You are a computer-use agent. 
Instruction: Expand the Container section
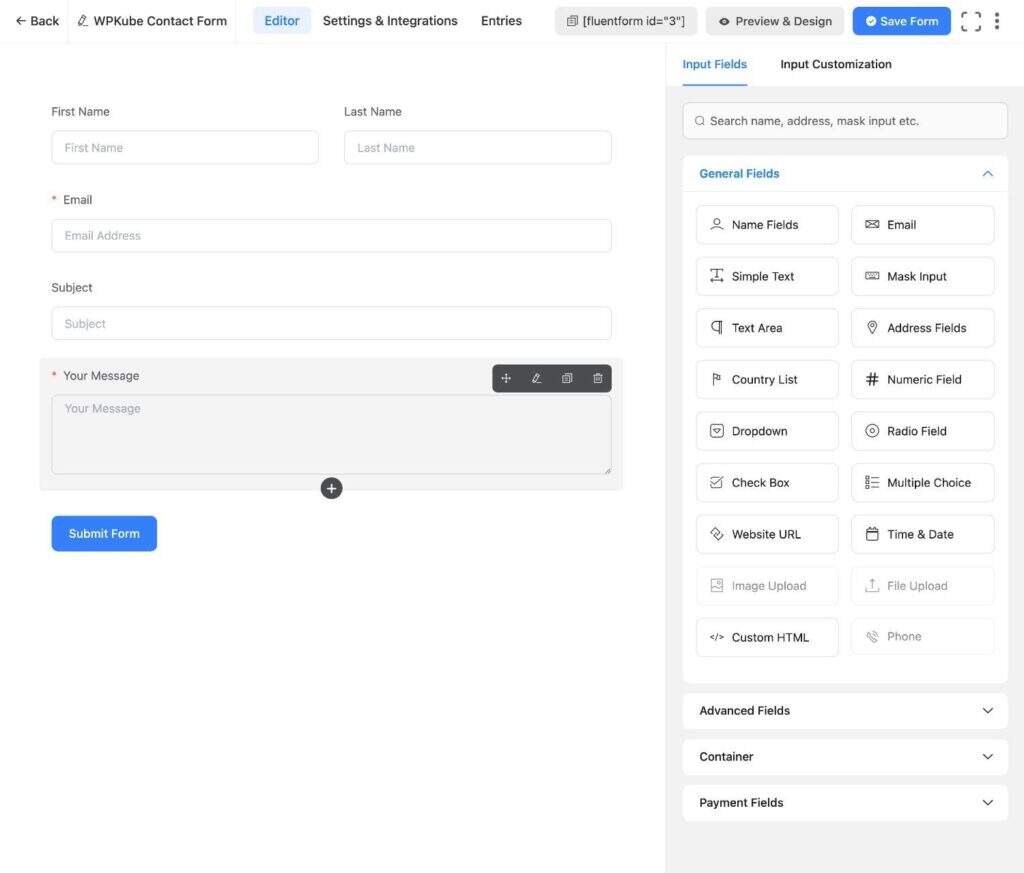[x=845, y=757]
